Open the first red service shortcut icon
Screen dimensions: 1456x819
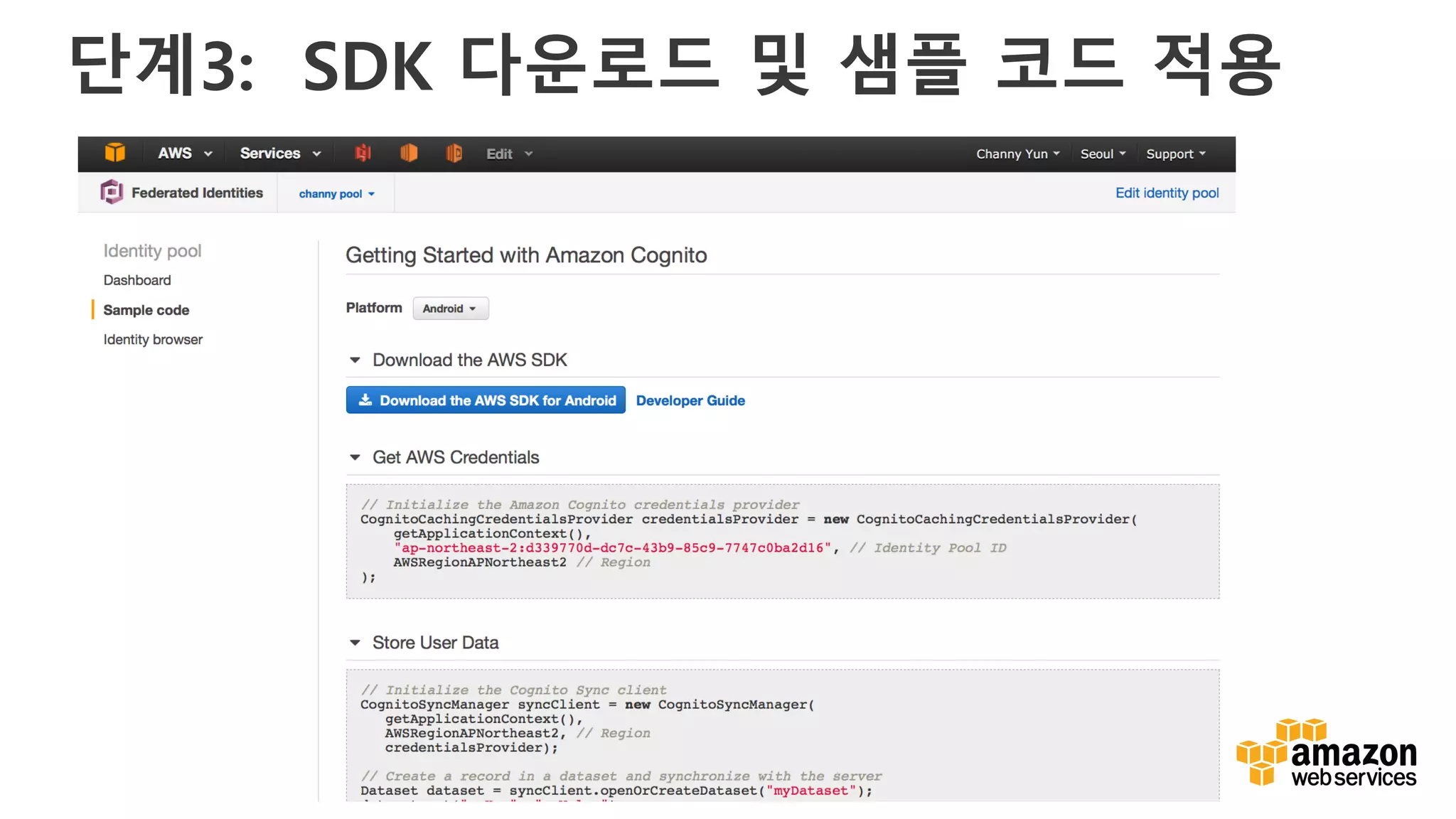pyautogui.click(x=363, y=153)
